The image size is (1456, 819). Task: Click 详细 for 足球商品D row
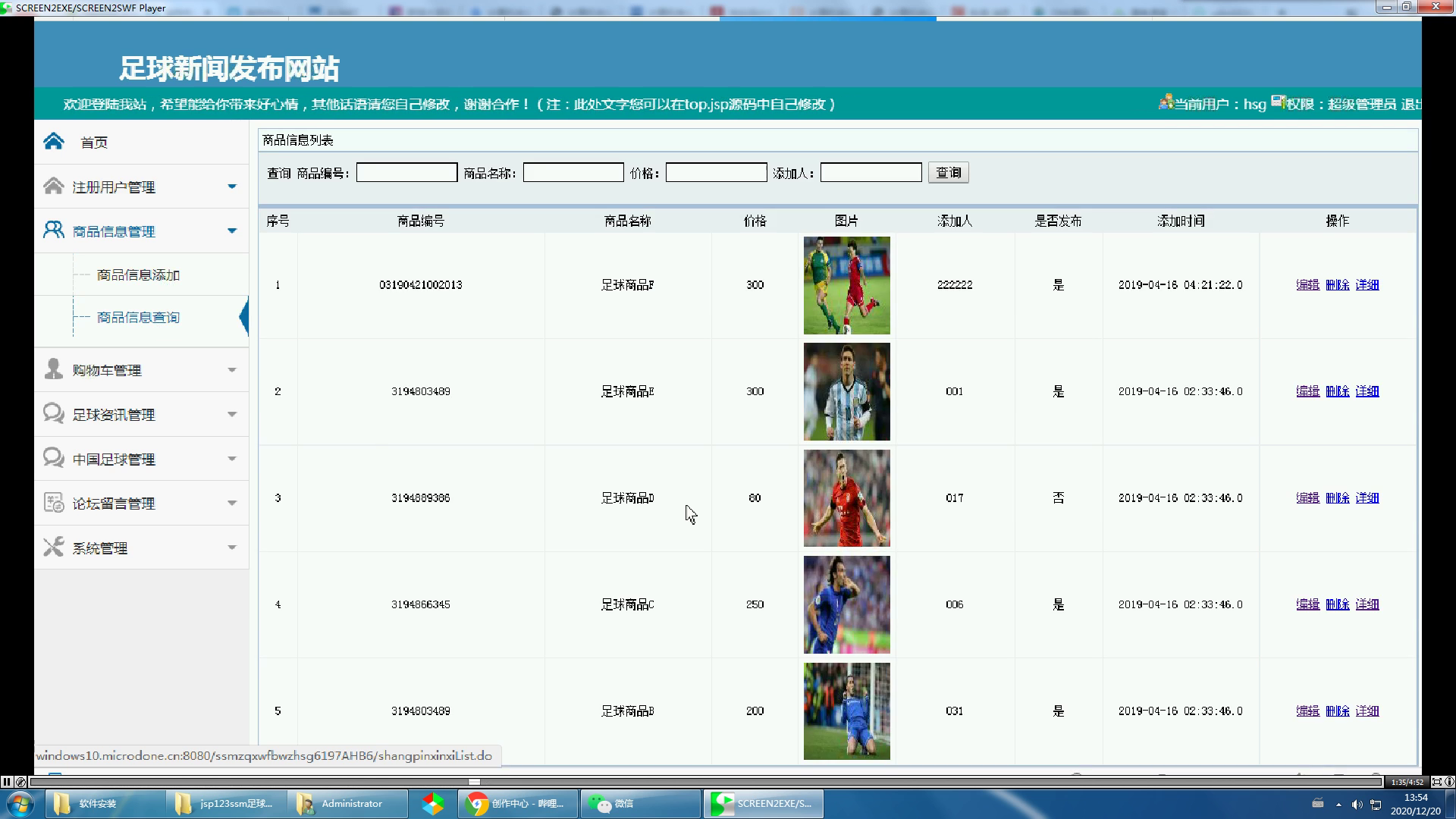pyautogui.click(x=1367, y=498)
